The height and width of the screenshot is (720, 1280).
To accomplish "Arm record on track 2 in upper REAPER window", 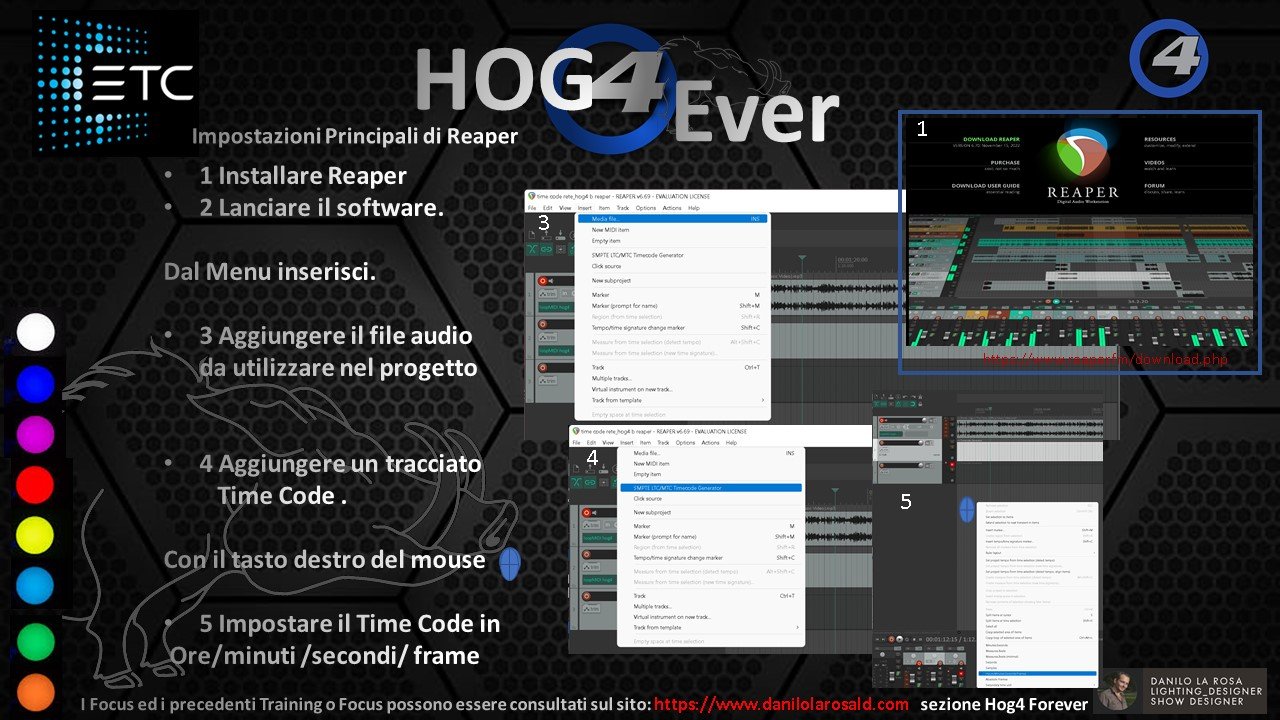I will 542,324.
